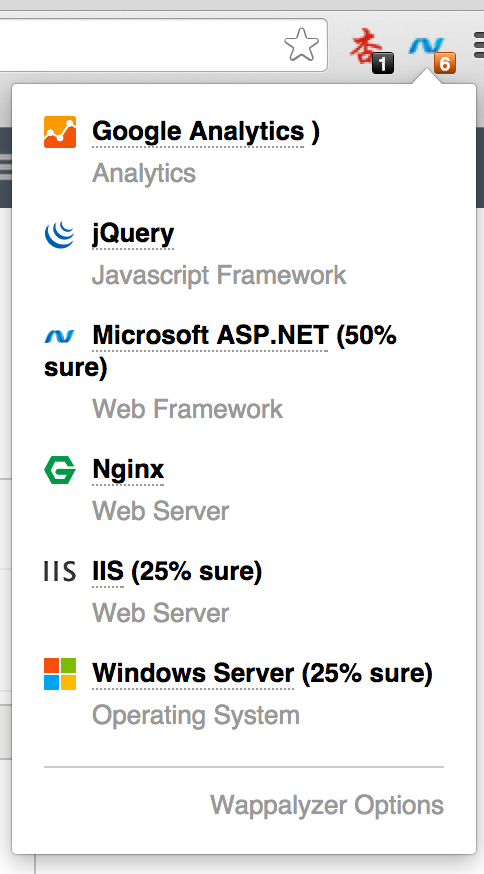Click the bookmark star in address bar

tap(302, 45)
